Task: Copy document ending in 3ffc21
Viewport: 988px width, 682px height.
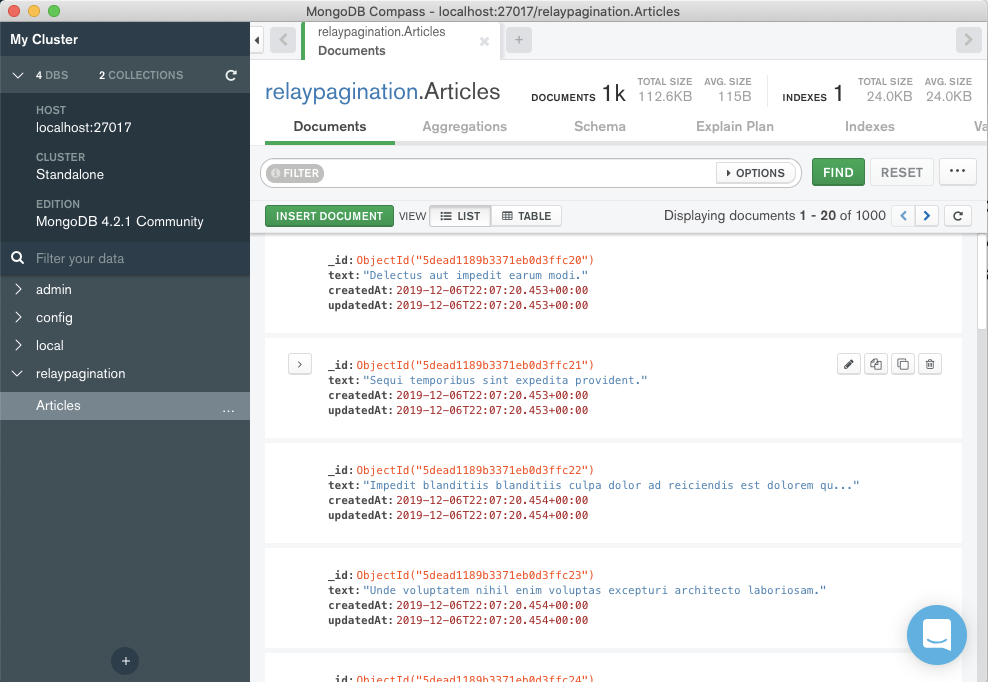Action: tap(876, 364)
